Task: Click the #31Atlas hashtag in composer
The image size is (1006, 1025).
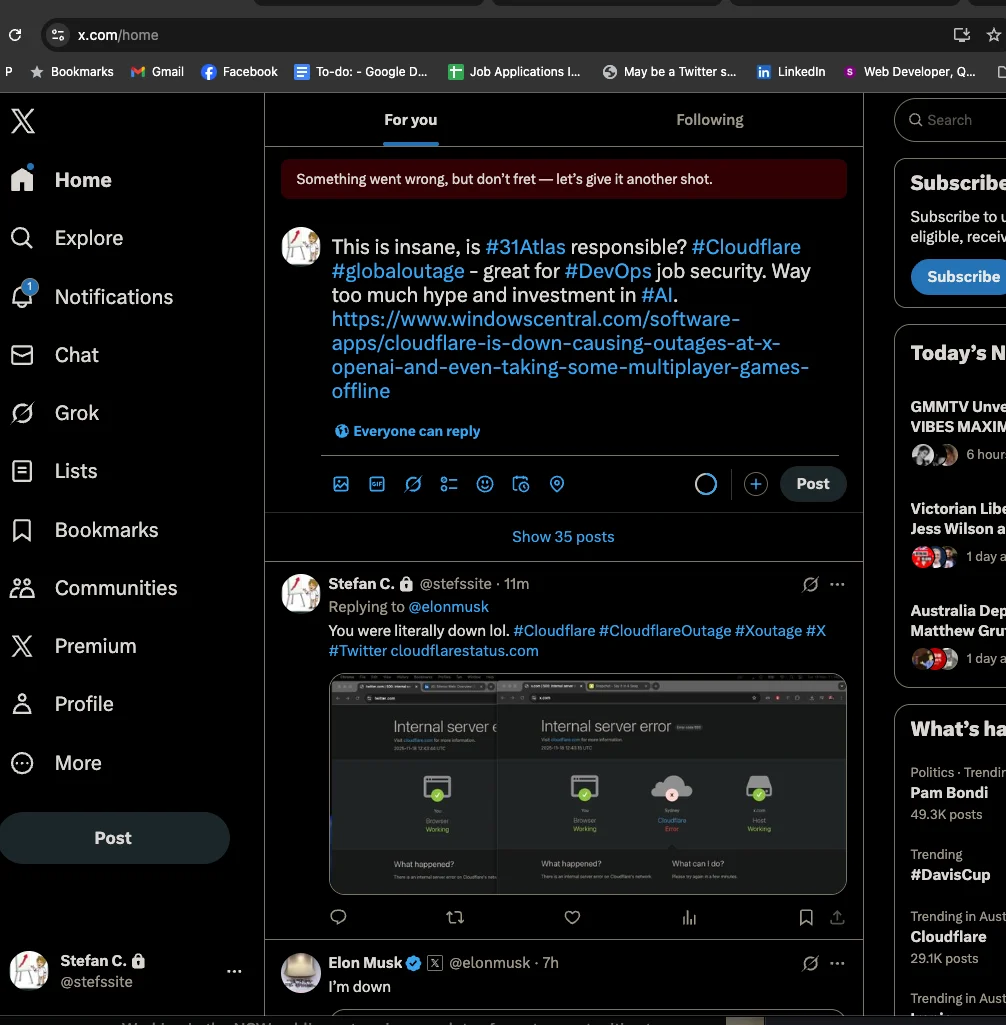Action: [525, 247]
